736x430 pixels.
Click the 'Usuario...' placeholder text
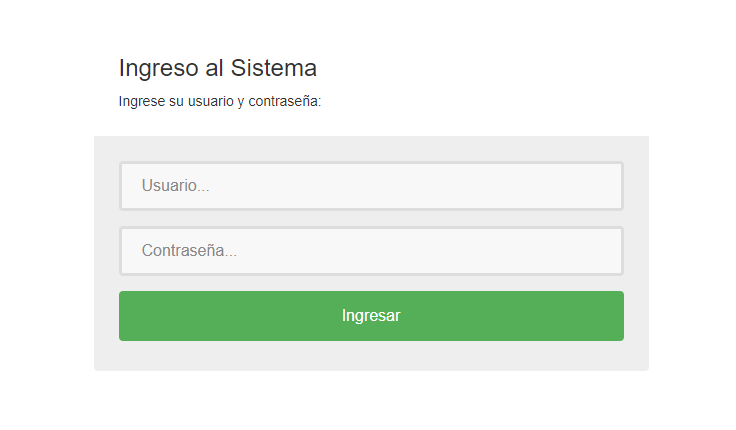[176, 186]
